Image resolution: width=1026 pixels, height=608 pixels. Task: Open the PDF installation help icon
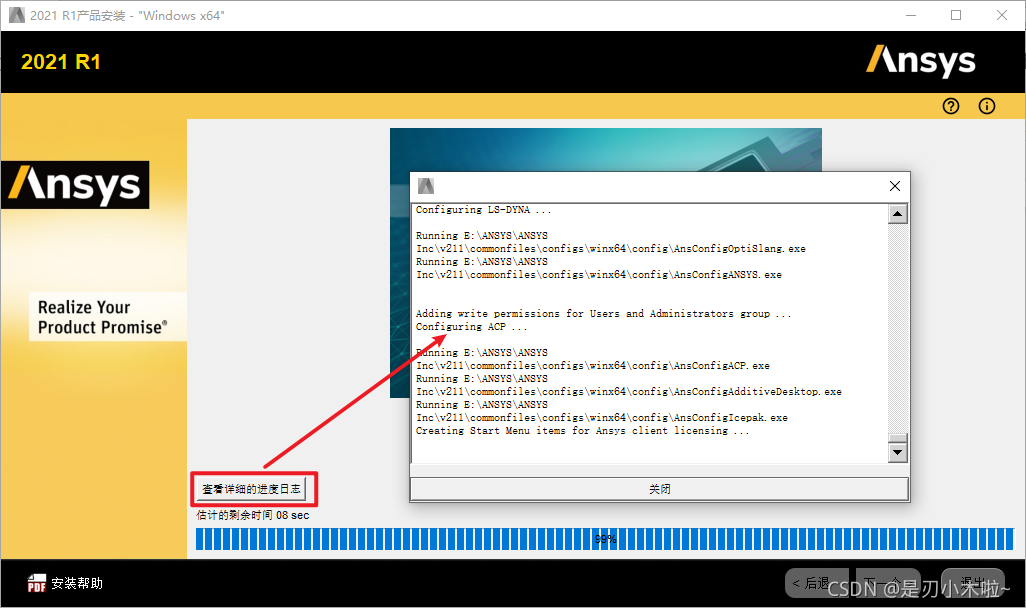coord(36,583)
